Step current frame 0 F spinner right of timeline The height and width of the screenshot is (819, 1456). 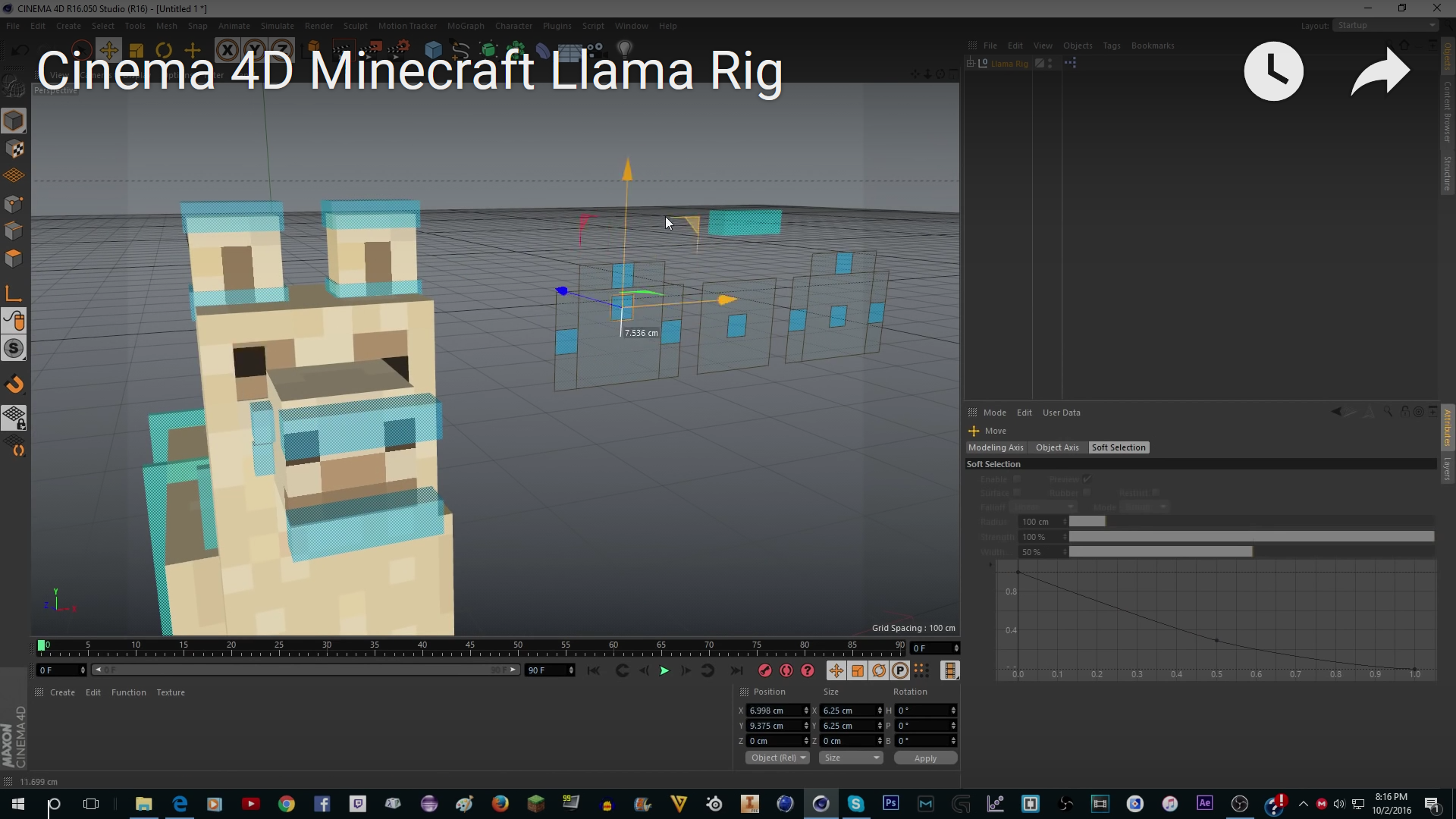(x=956, y=648)
